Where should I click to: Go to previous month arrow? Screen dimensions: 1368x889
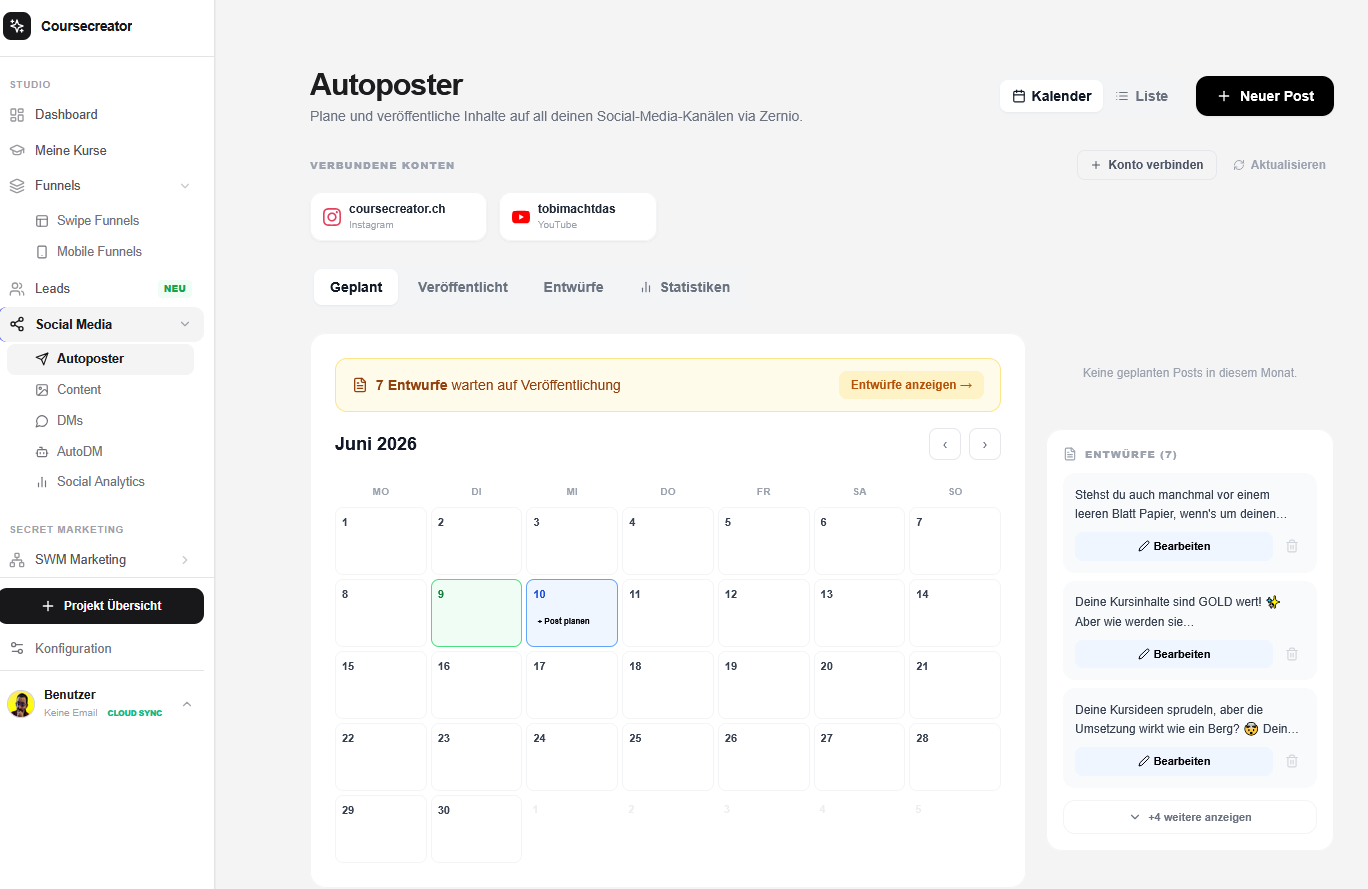[x=945, y=444]
